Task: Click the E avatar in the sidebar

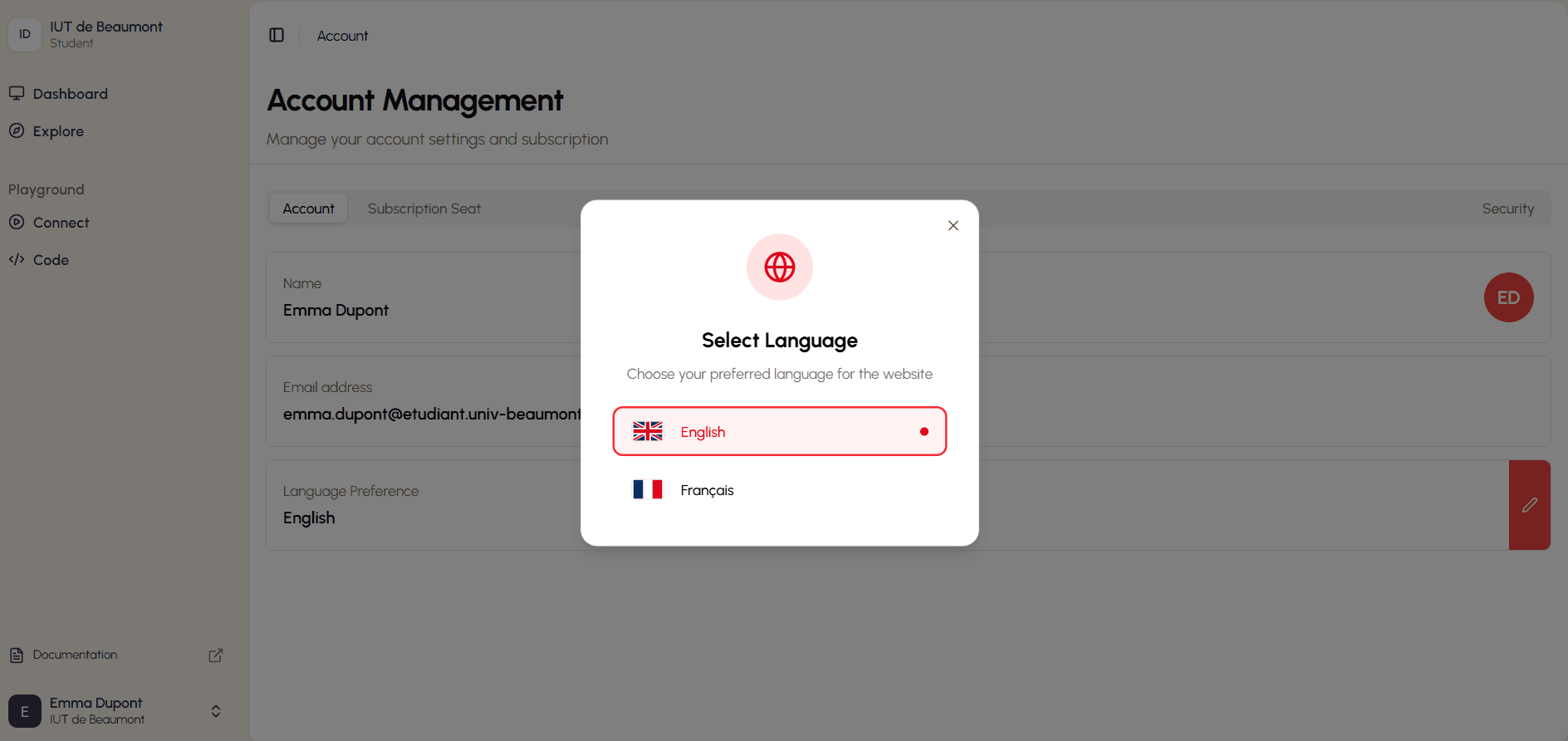Action: [x=25, y=711]
